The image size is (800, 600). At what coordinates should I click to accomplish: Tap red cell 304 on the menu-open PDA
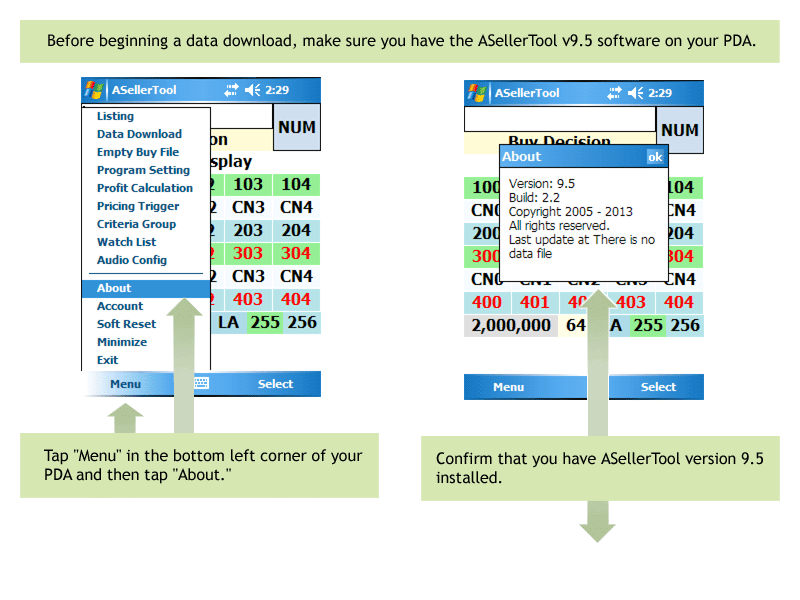296,254
